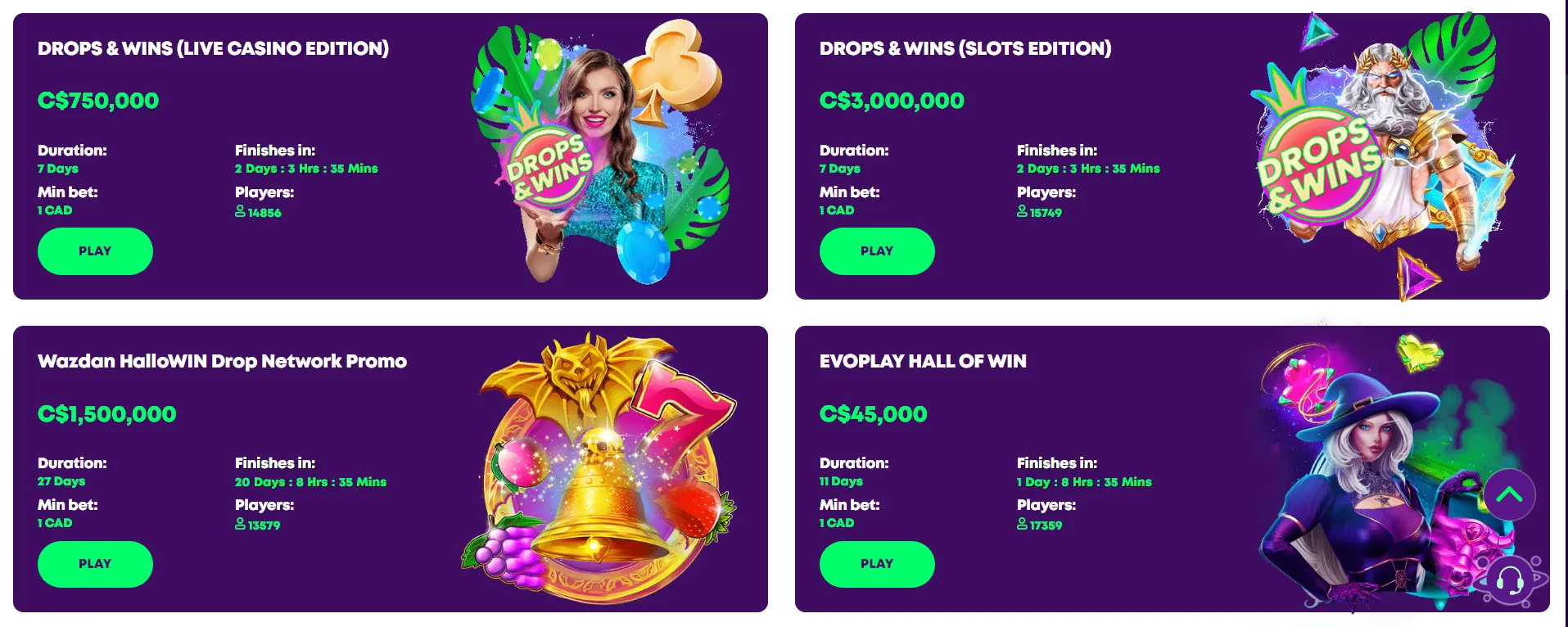Viewport: 1568px width, 627px height.
Task: Click players icon in Live Casino card
Action: point(240,211)
